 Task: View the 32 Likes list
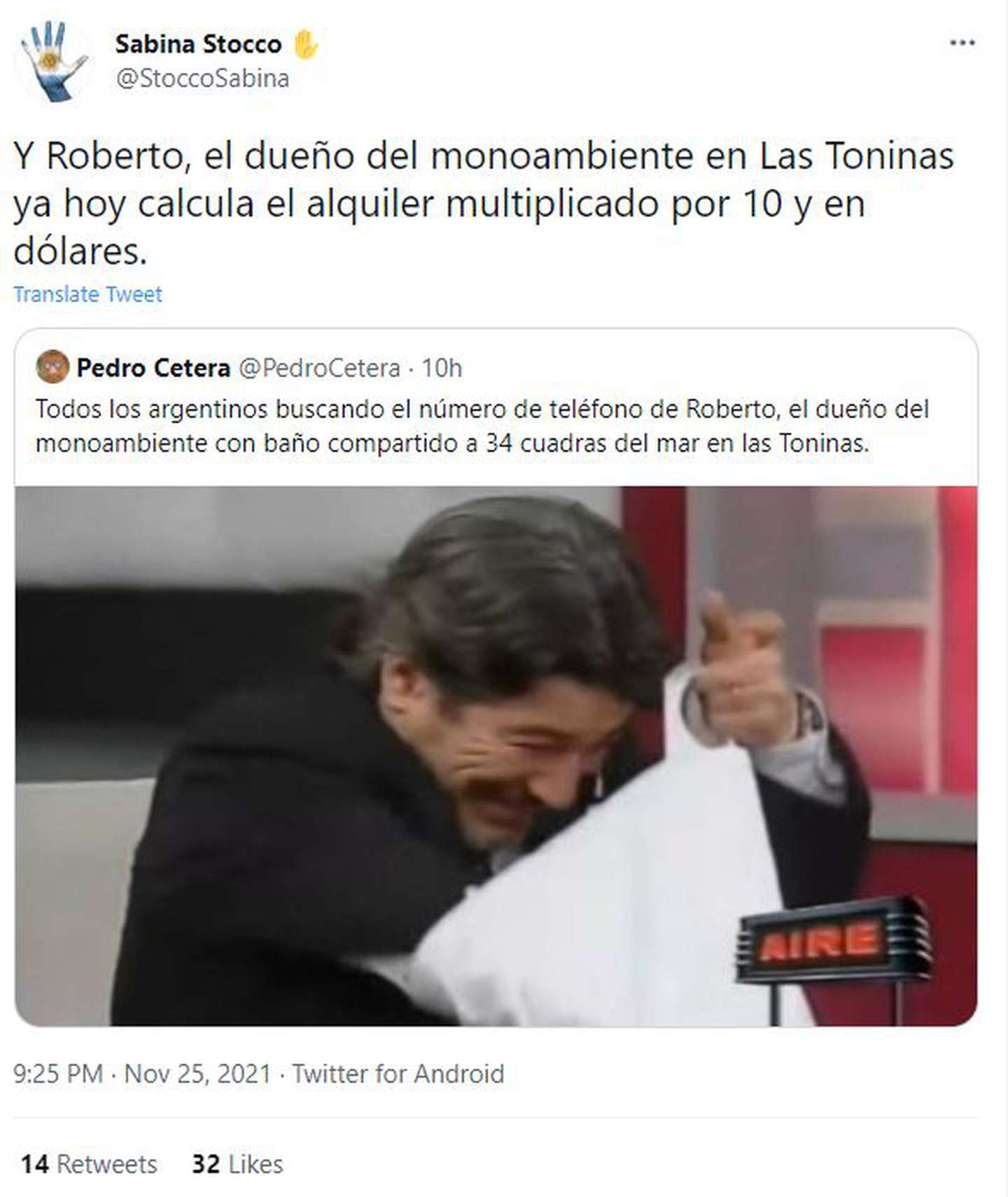point(237,1164)
